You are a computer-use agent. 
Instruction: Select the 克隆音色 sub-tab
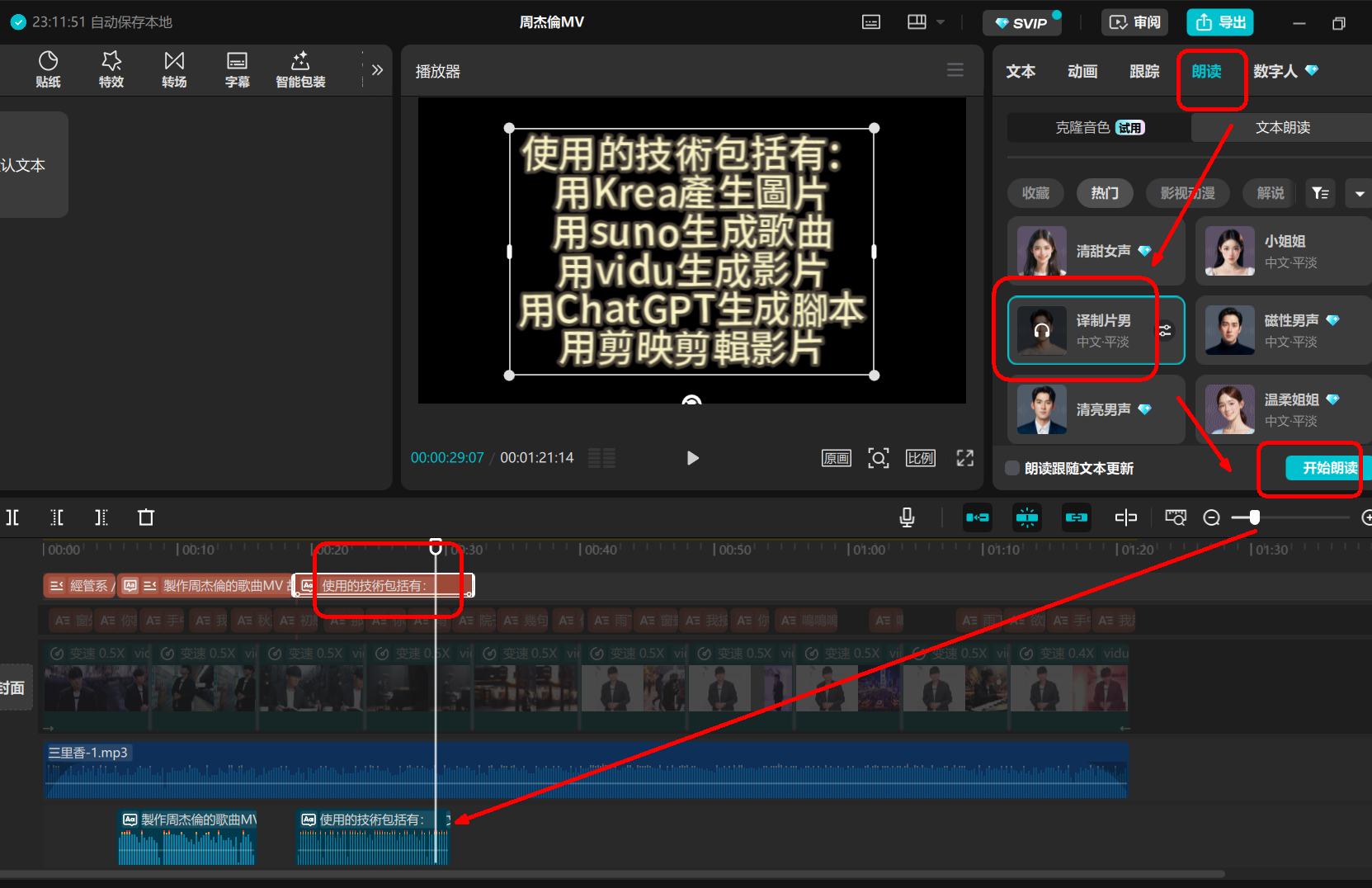1099,127
